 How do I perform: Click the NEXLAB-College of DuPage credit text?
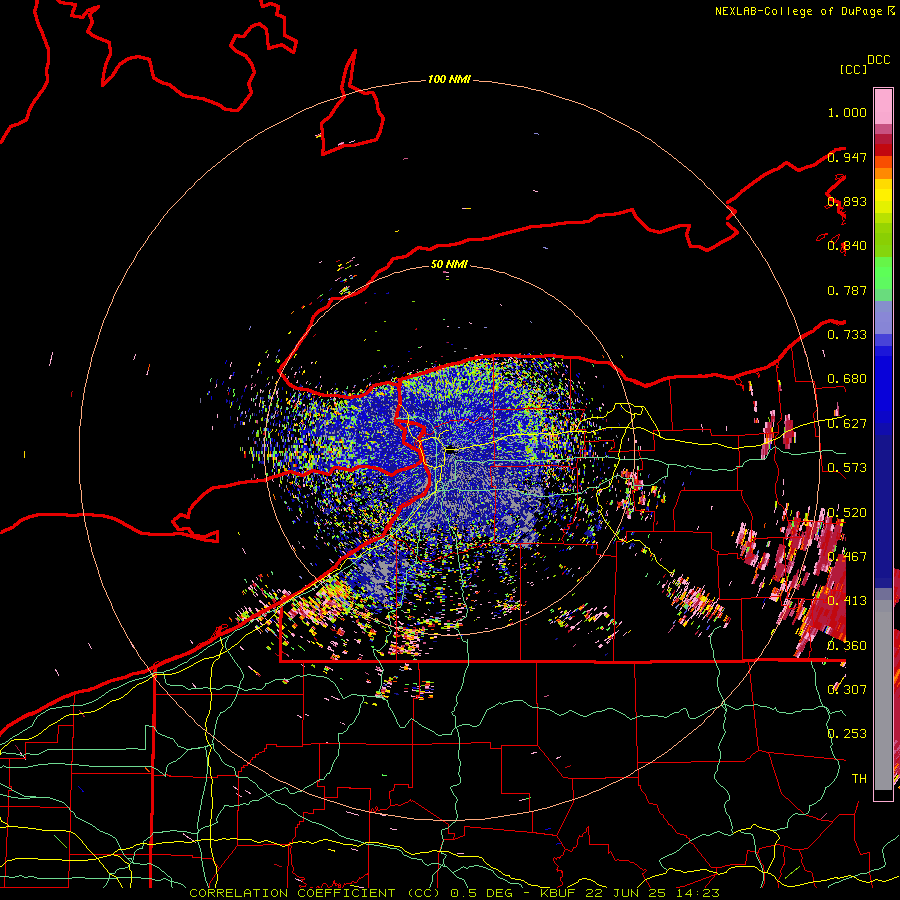(x=799, y=11)
